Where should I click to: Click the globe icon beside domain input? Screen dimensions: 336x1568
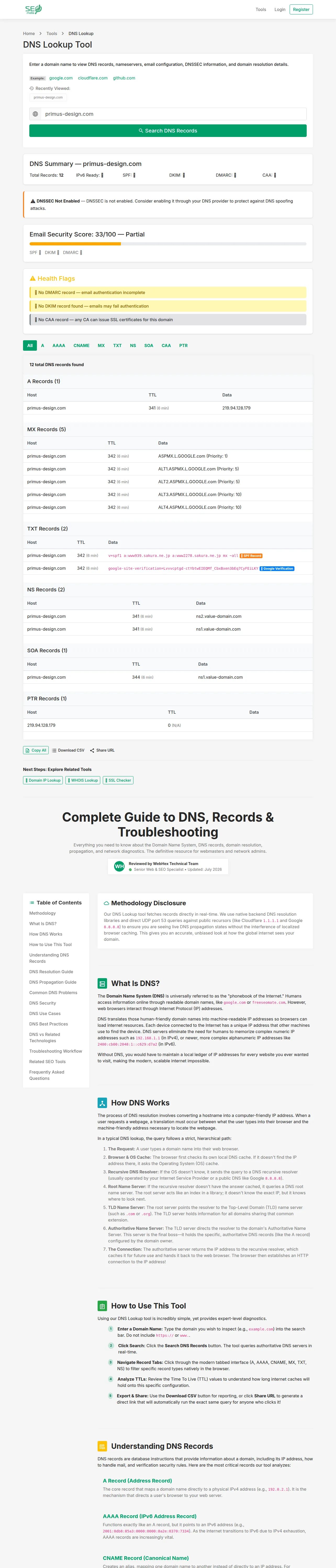(35, 114)
